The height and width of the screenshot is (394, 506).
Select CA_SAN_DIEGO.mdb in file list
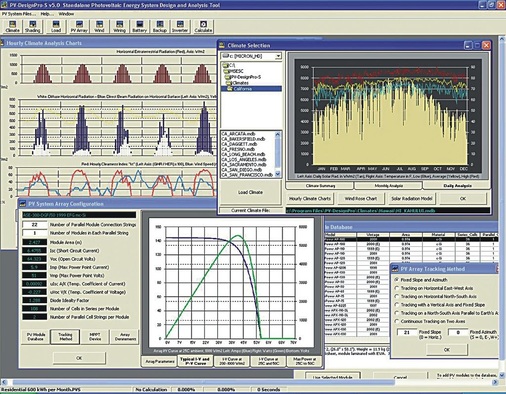(242, 170)
